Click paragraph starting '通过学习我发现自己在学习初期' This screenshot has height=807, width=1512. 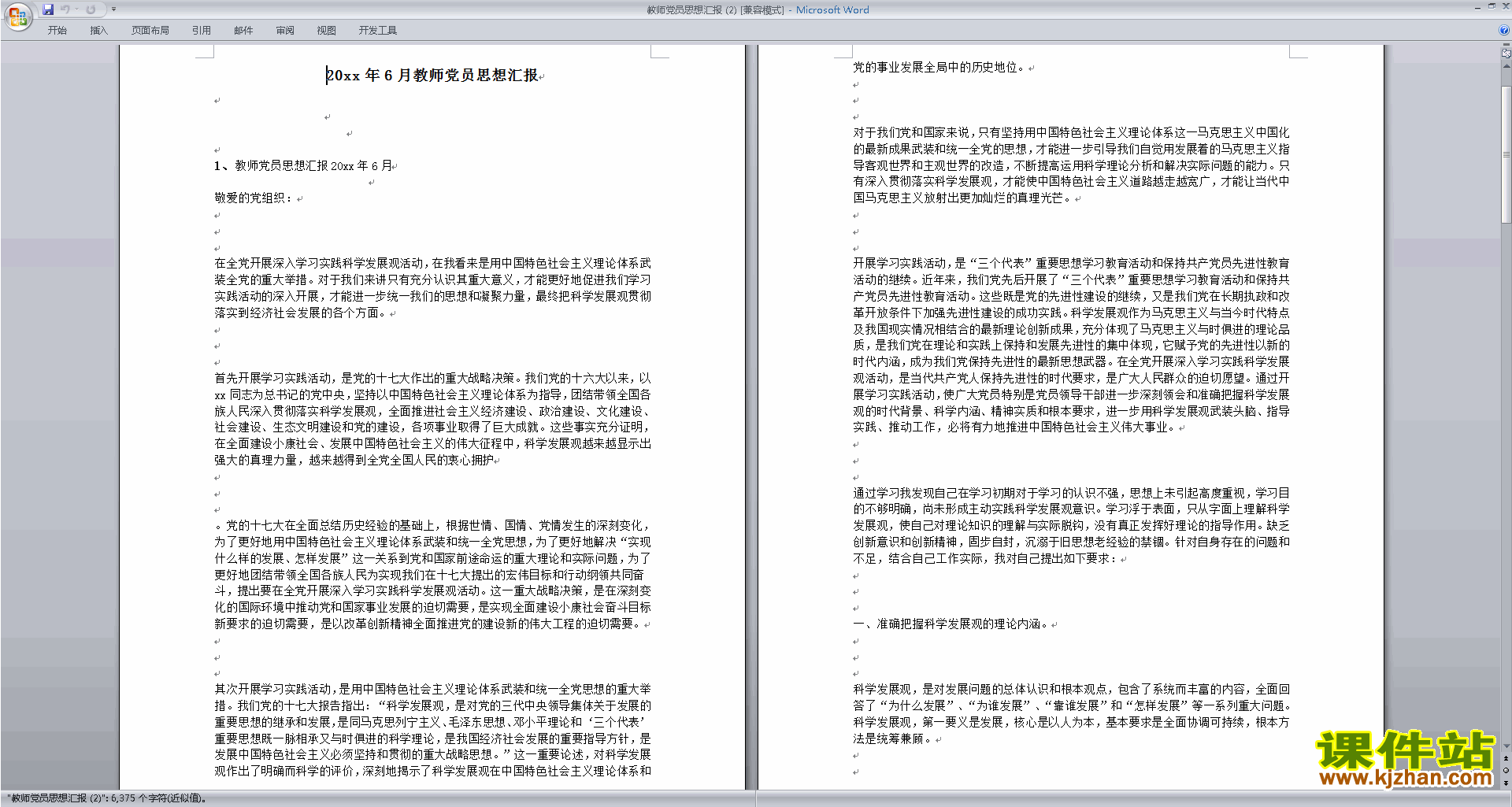(1071, 526)
